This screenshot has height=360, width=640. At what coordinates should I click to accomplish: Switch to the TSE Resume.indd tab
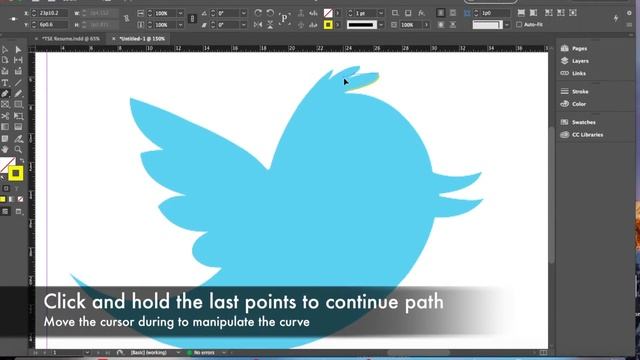click(x=71, y=39)
